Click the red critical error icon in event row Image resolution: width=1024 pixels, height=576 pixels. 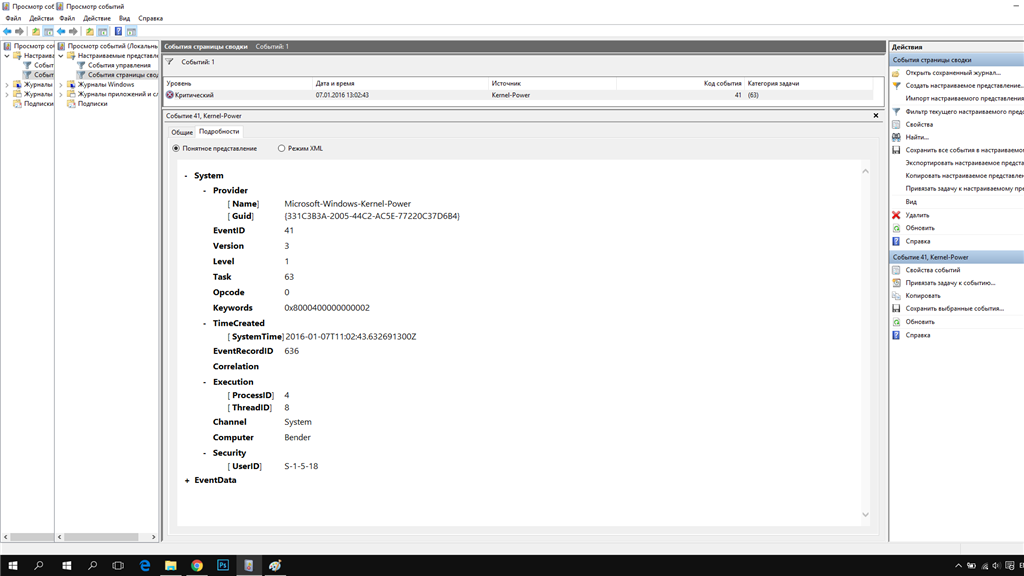click(x=170, y=95)
